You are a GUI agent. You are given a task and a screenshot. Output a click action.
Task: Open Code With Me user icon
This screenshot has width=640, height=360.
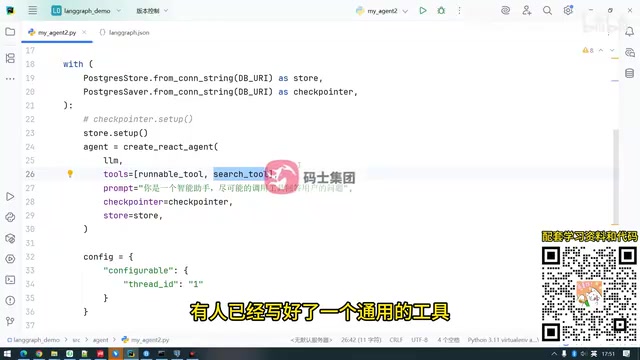tap(527, 11)
